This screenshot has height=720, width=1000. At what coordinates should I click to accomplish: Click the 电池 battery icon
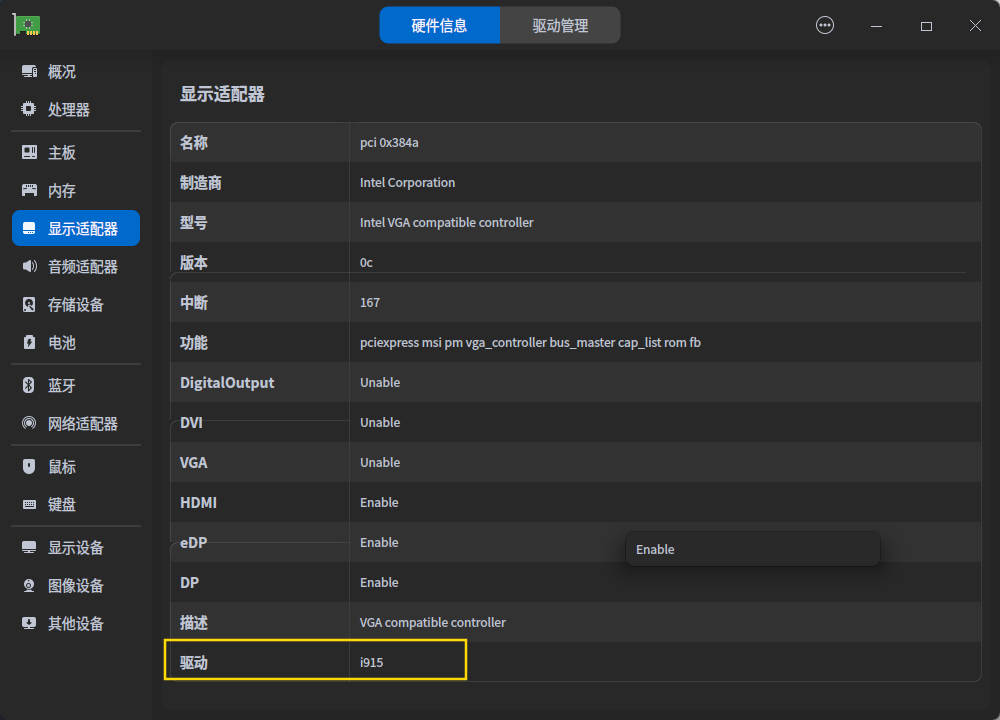point(29,342)
